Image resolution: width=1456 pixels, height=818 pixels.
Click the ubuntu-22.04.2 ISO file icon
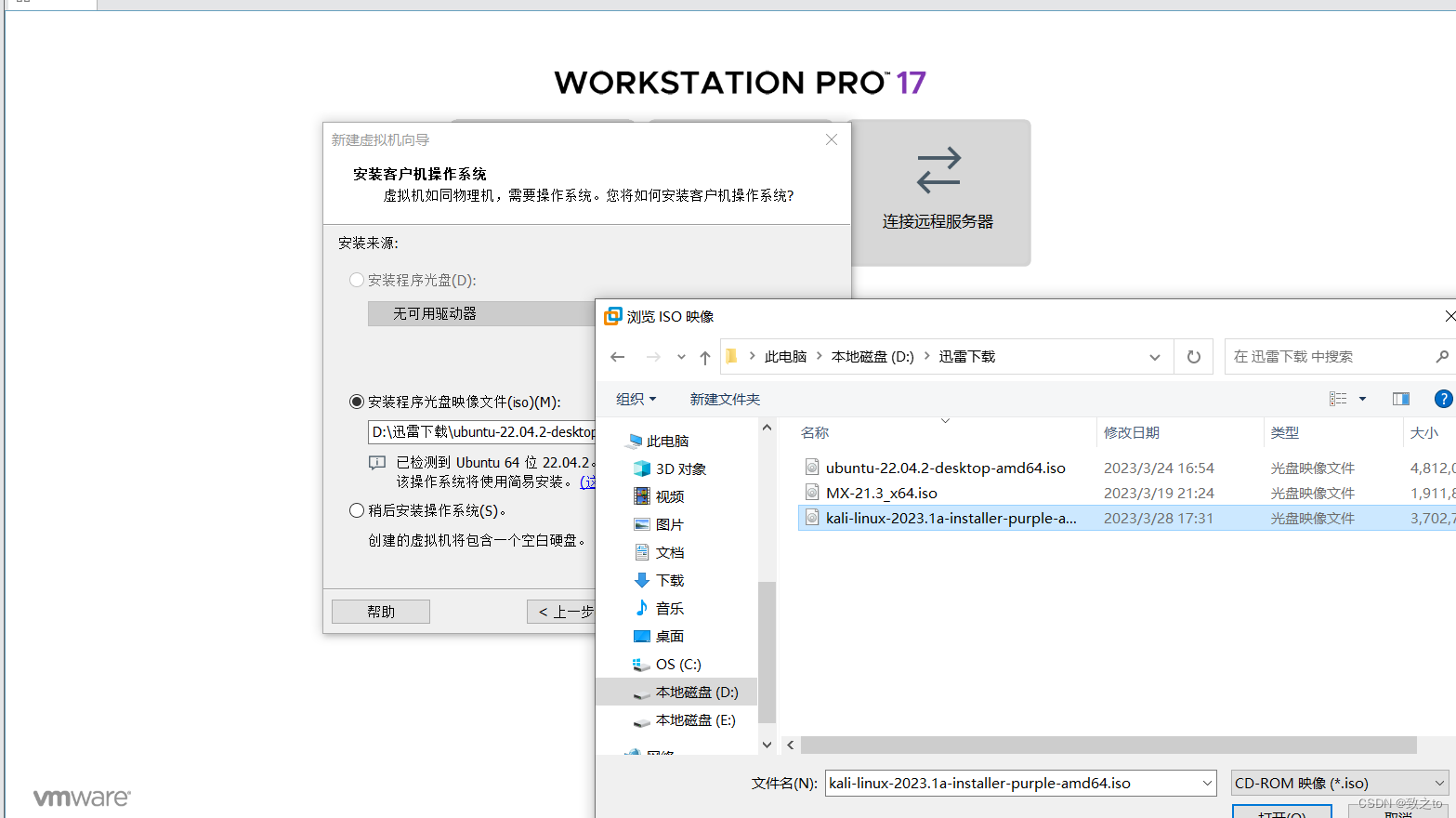[811, 468]
